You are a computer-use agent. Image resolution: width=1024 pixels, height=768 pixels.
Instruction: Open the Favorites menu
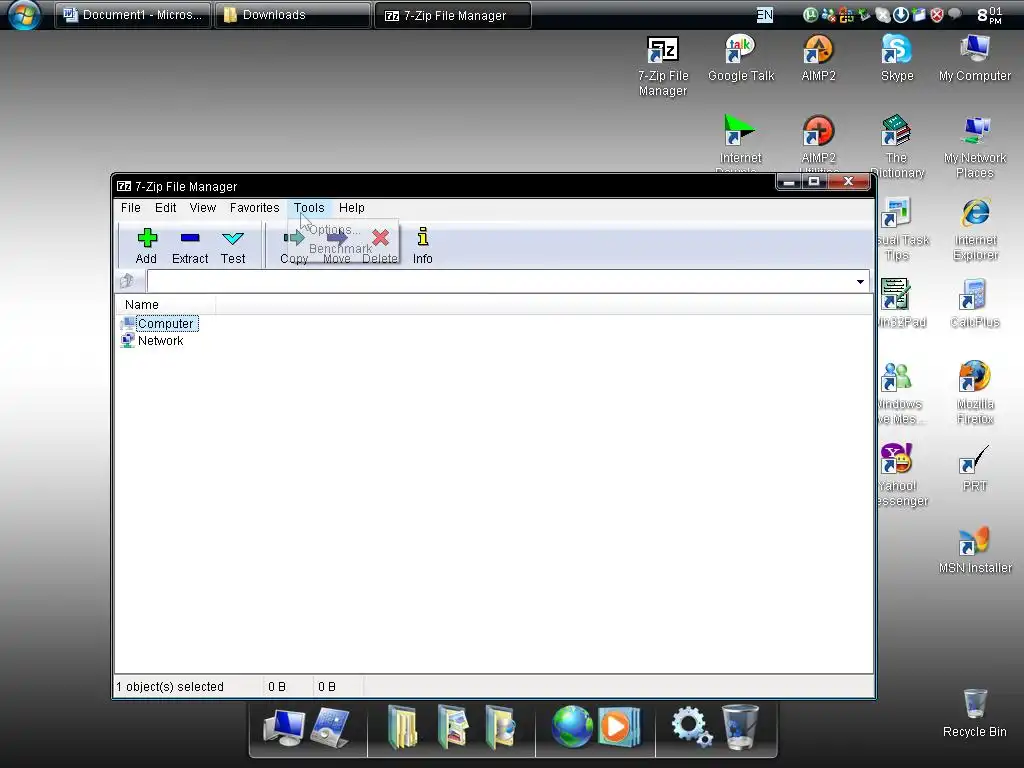tap(254, 208)
